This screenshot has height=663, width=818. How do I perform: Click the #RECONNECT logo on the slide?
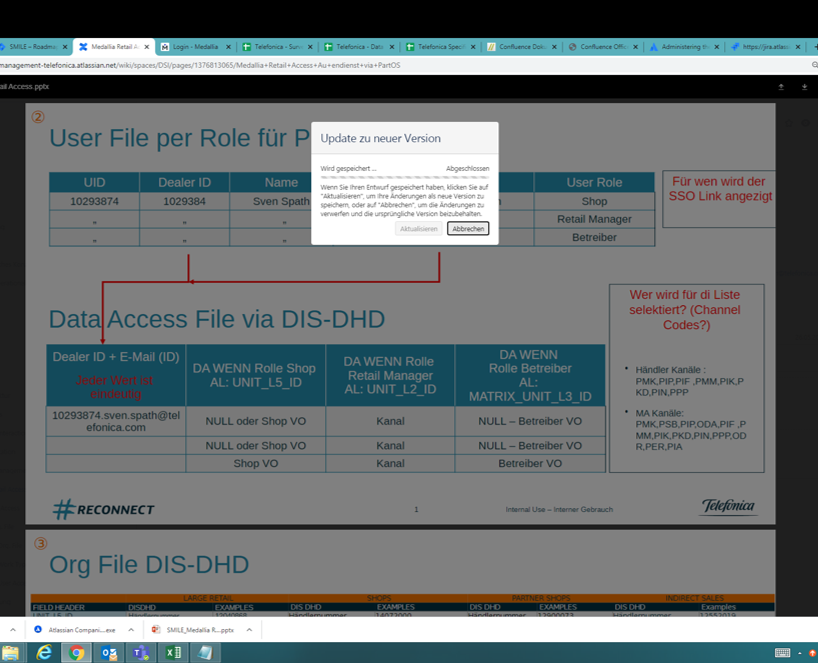(103, 509)
